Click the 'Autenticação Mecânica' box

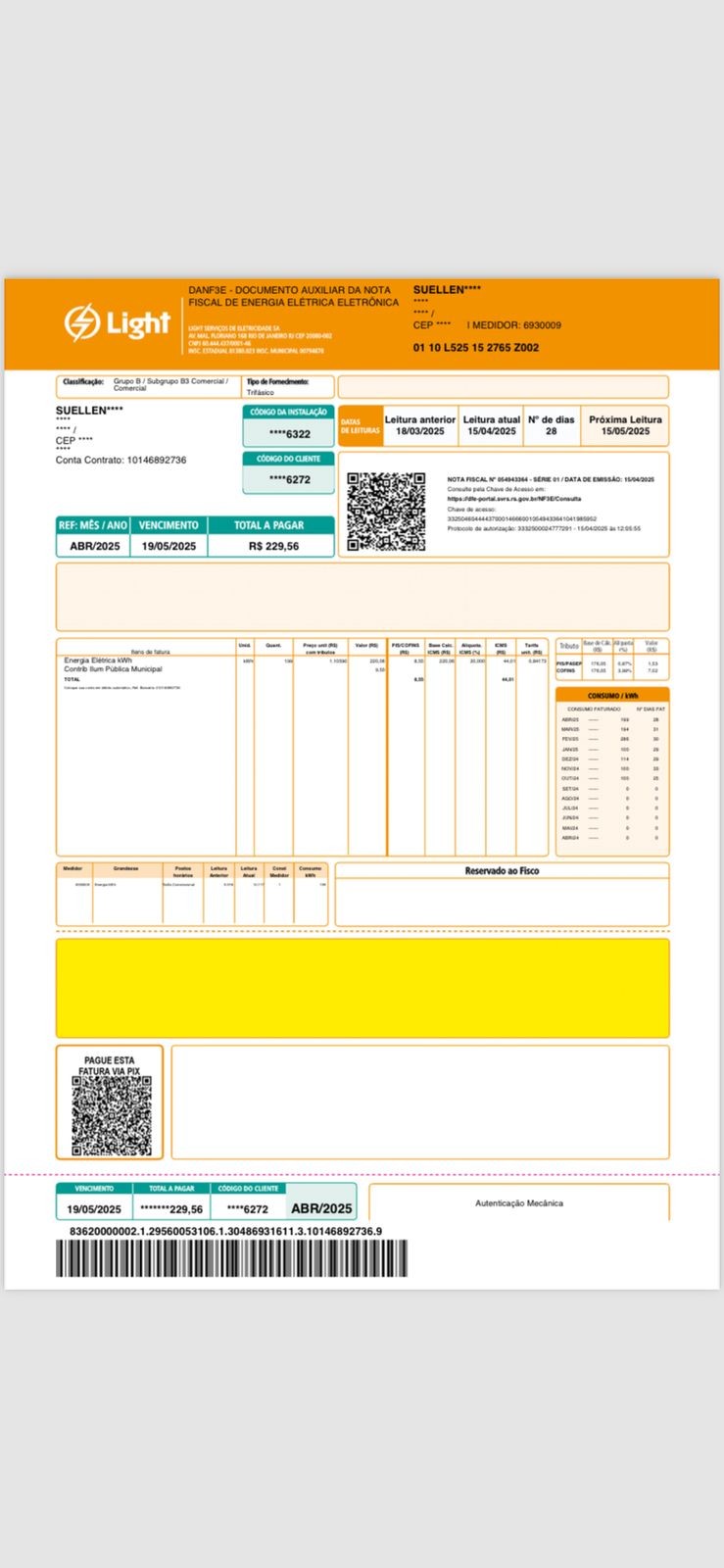click(519, 1202)
